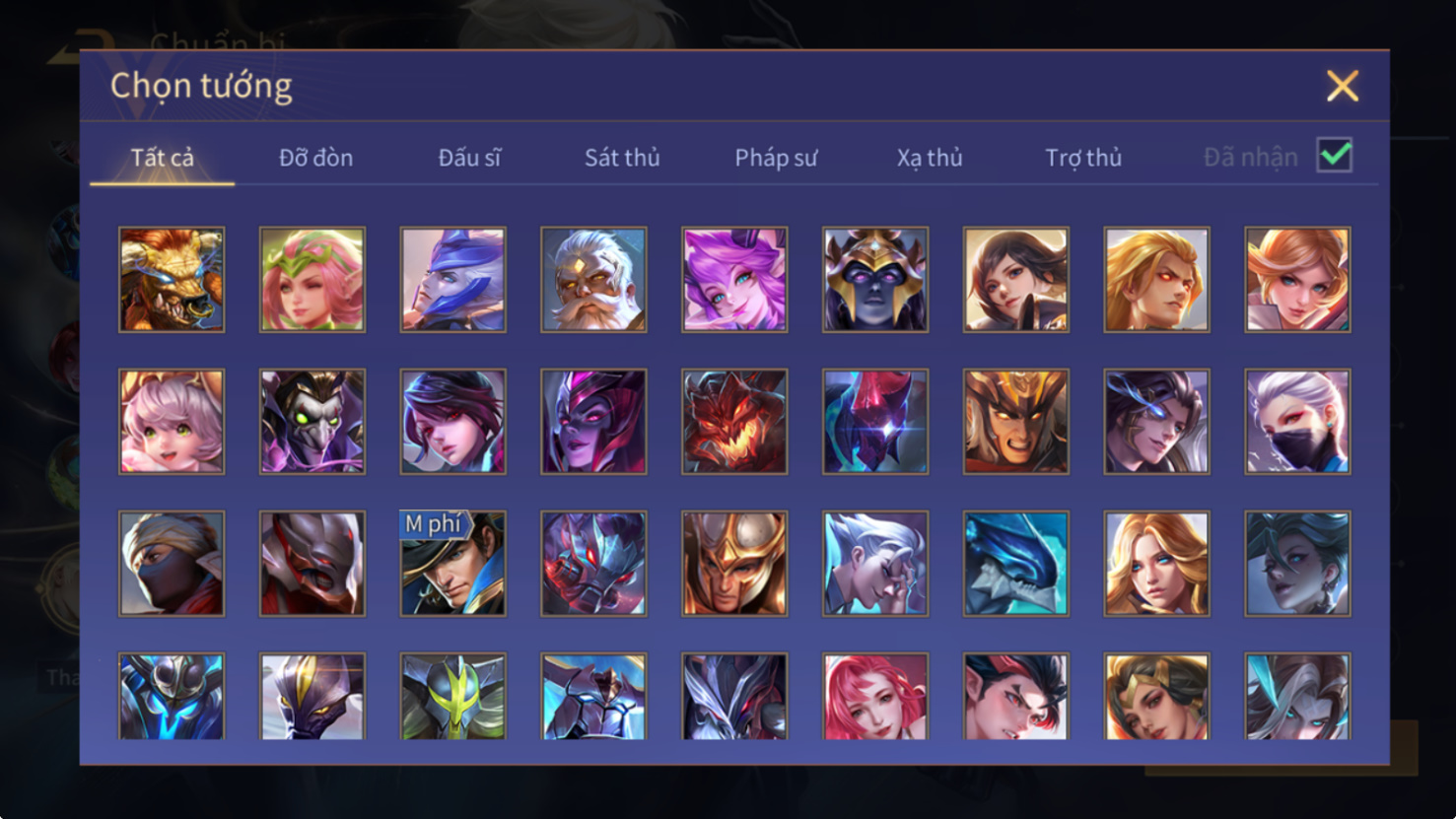The height and width of the screenshot is (819, 1456).
Task: Switch to the Đỡ đòn tab
Action: (315, 158)
